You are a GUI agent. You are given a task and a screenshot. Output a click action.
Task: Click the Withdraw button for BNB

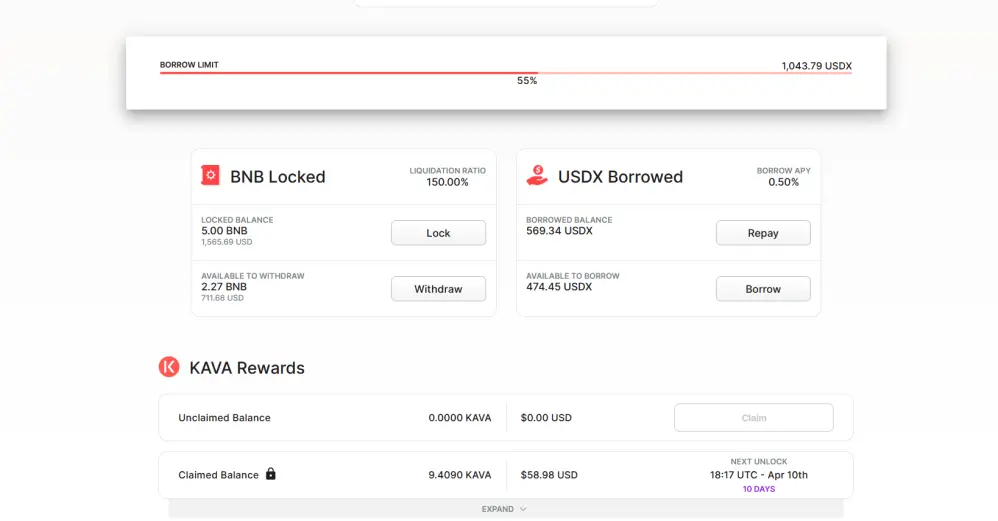438,289
